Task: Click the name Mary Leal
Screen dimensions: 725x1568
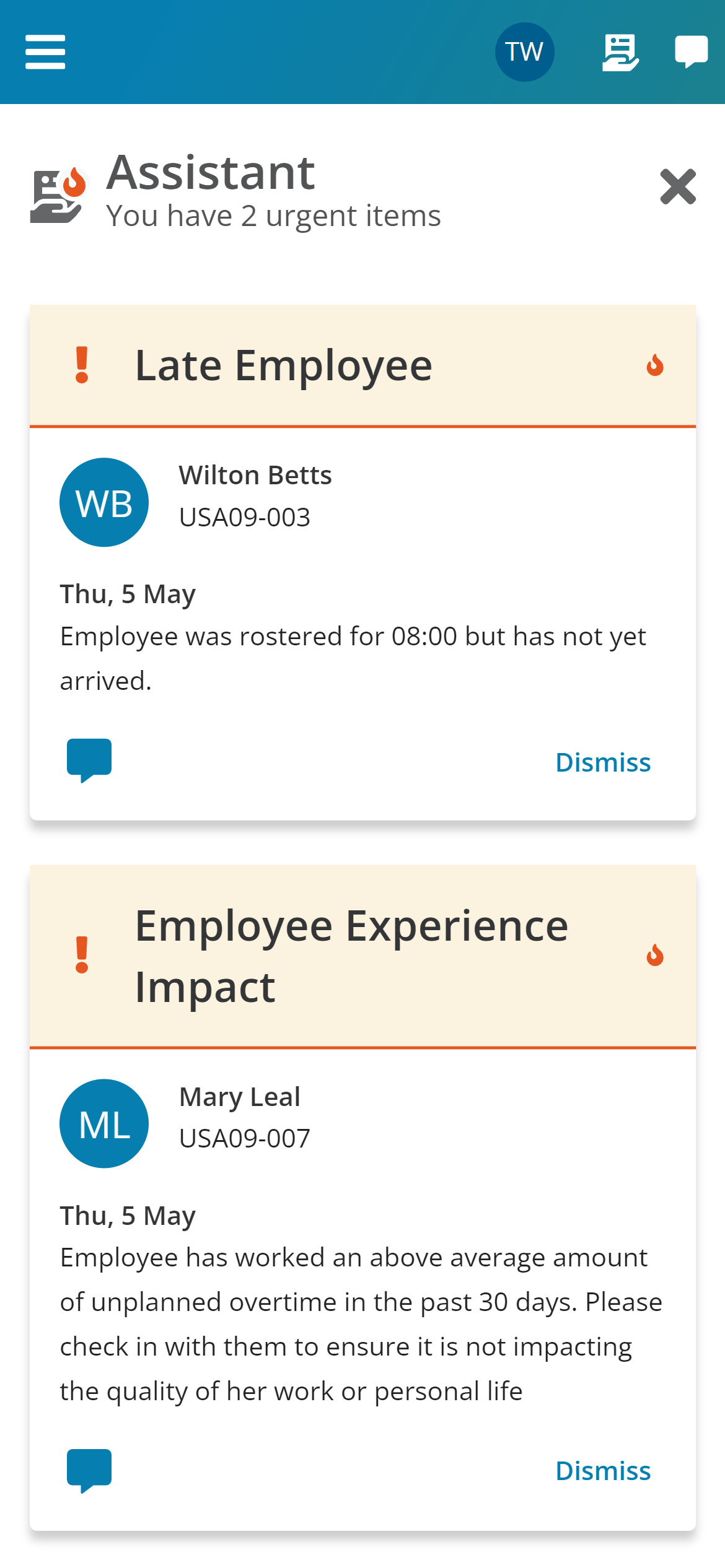Action: 239,1097
